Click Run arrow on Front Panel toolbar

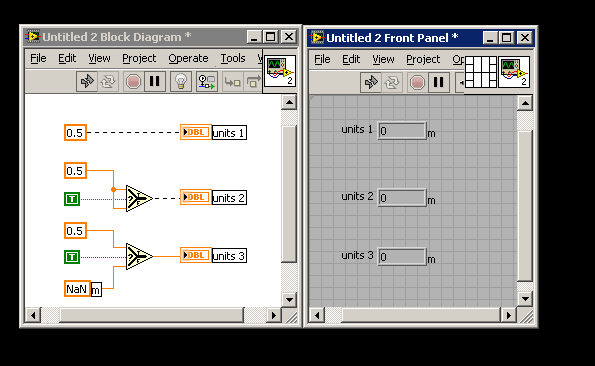[x=371, y=82]
